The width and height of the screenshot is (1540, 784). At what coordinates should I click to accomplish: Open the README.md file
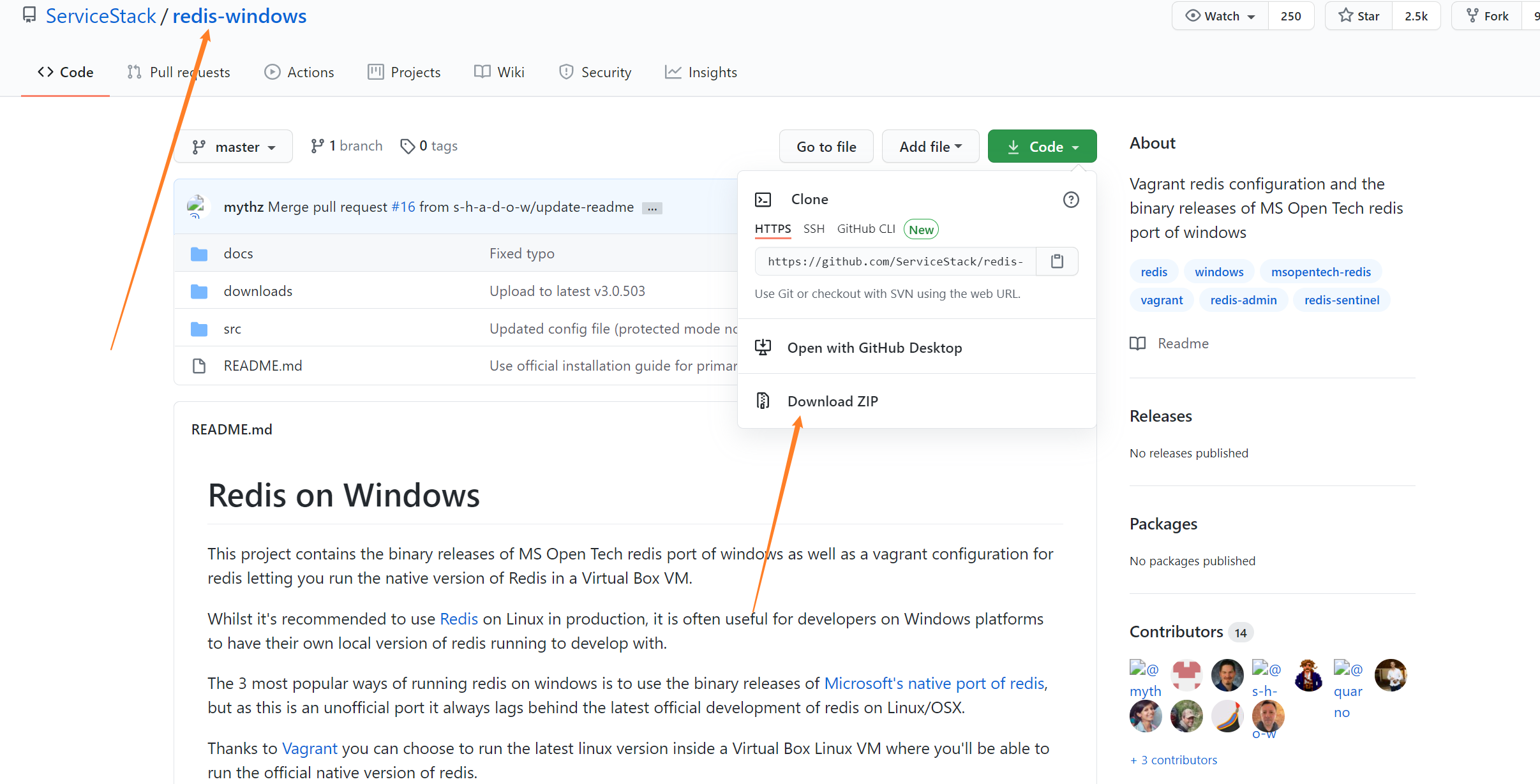pyautogui.click(x=263, y=366)
